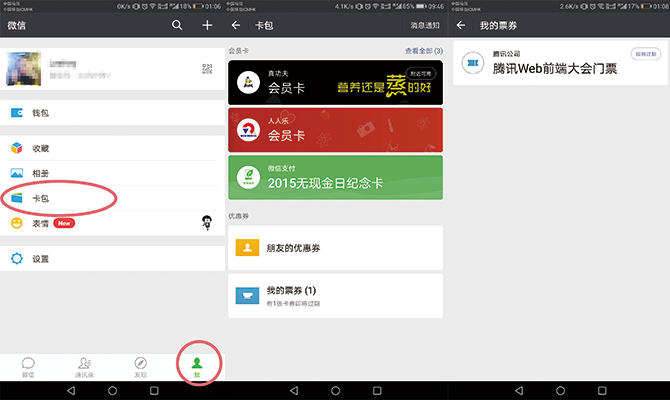The height and width of the screenshot is (400, 670).
Task: Open 朋友的优惠券 coupon row
Action: pos(335,246)
